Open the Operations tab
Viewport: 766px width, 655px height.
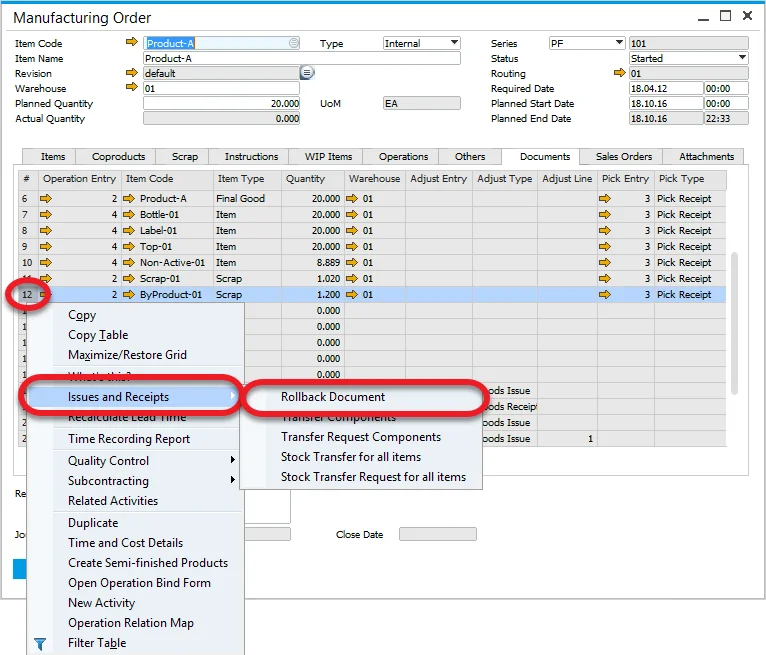click(403, 157)
